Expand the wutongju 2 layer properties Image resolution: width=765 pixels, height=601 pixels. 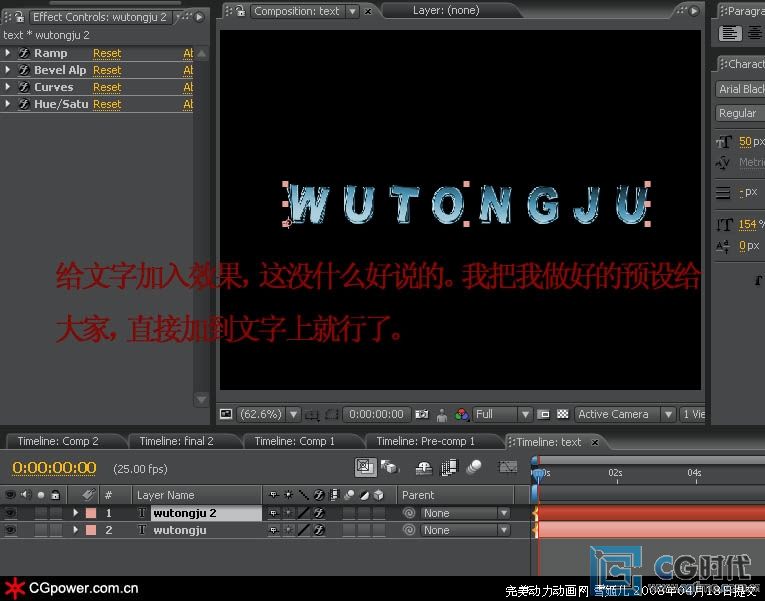[75, 513]
